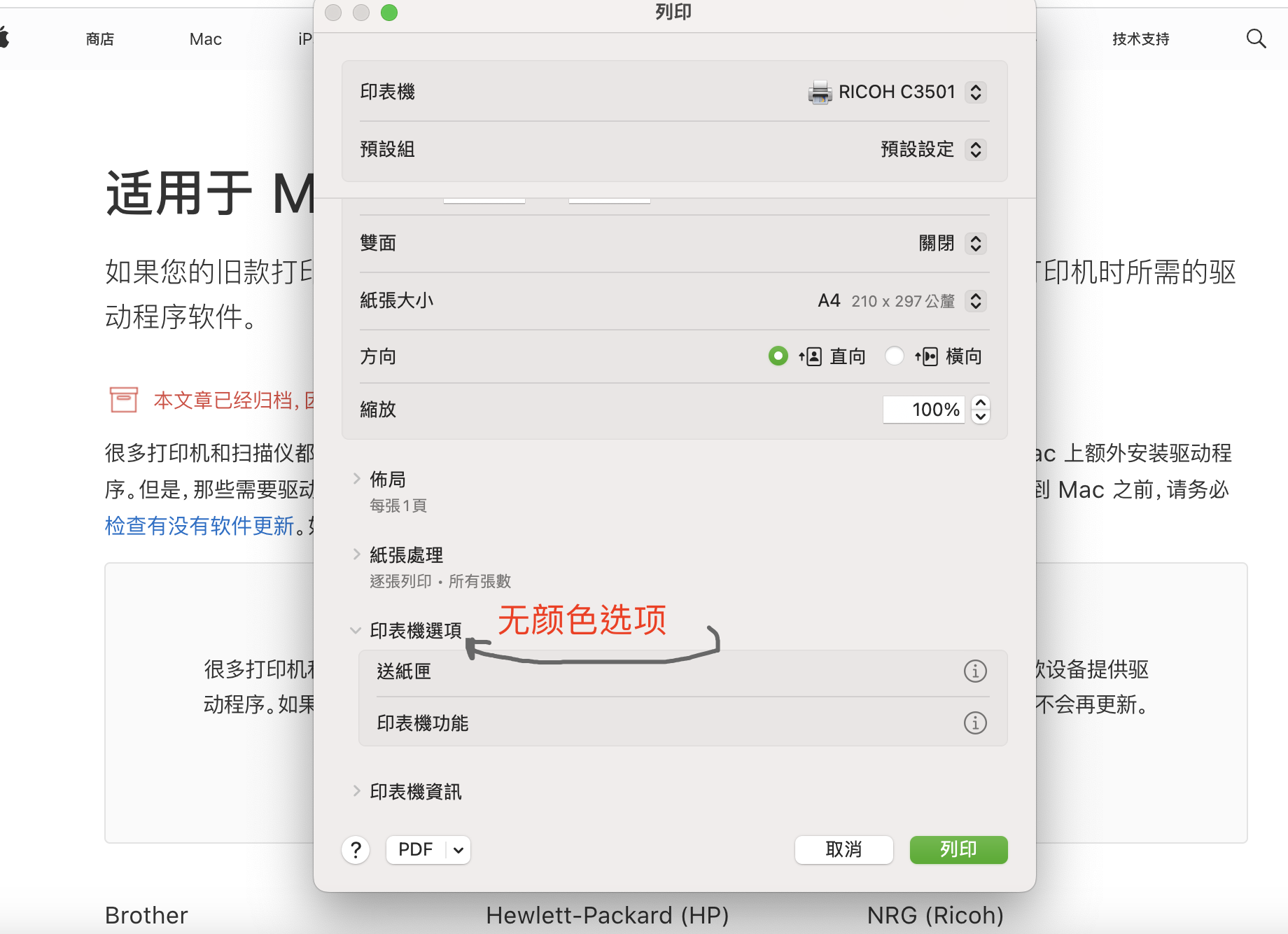Viewport: 1288px width, 934px height.
Task: Open 技术支持 in the navigation bar
Action: click(1140, 39)
